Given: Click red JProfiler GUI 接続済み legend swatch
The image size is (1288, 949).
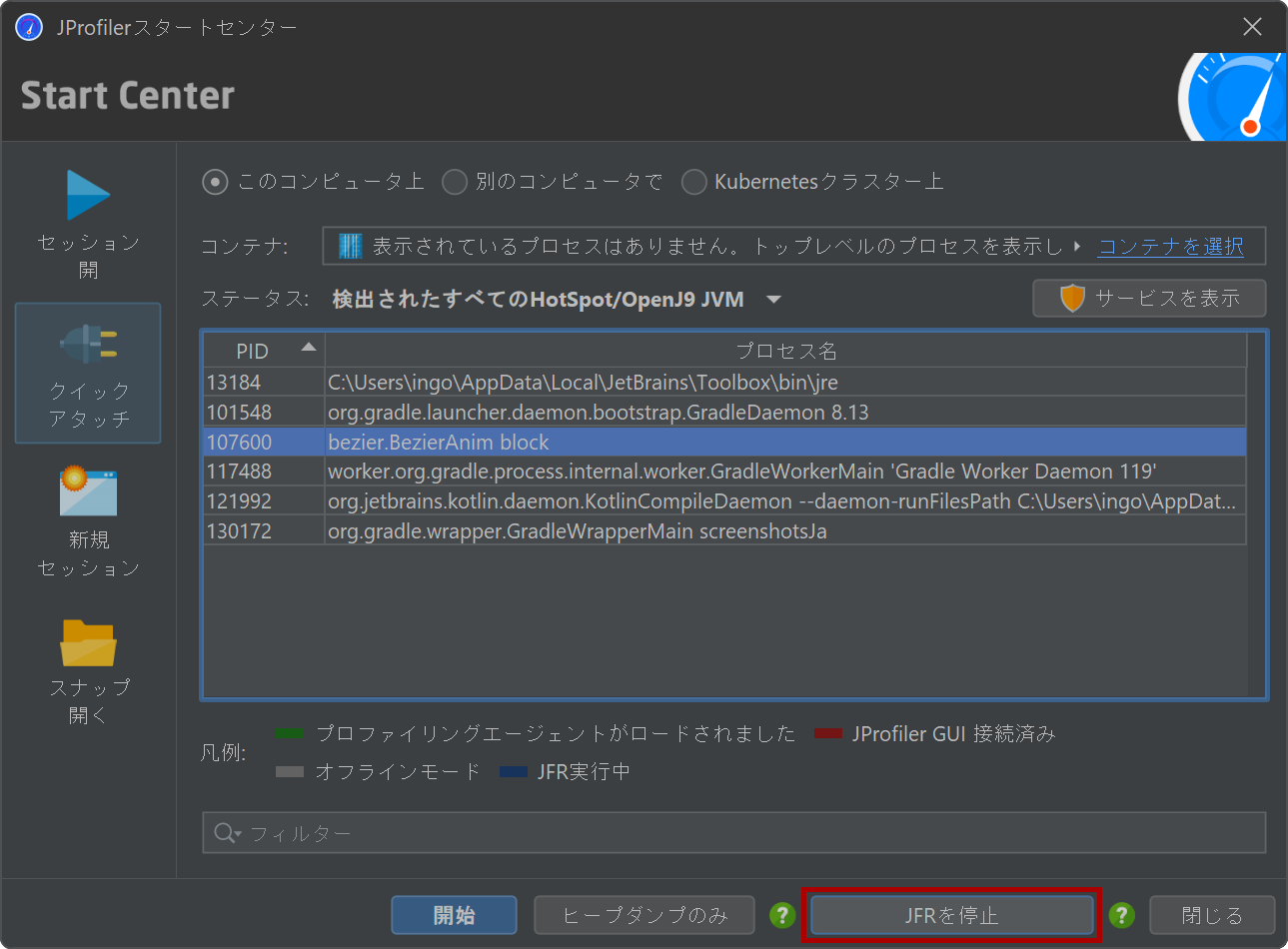Looking at the screenshot, I should (828, 734).
